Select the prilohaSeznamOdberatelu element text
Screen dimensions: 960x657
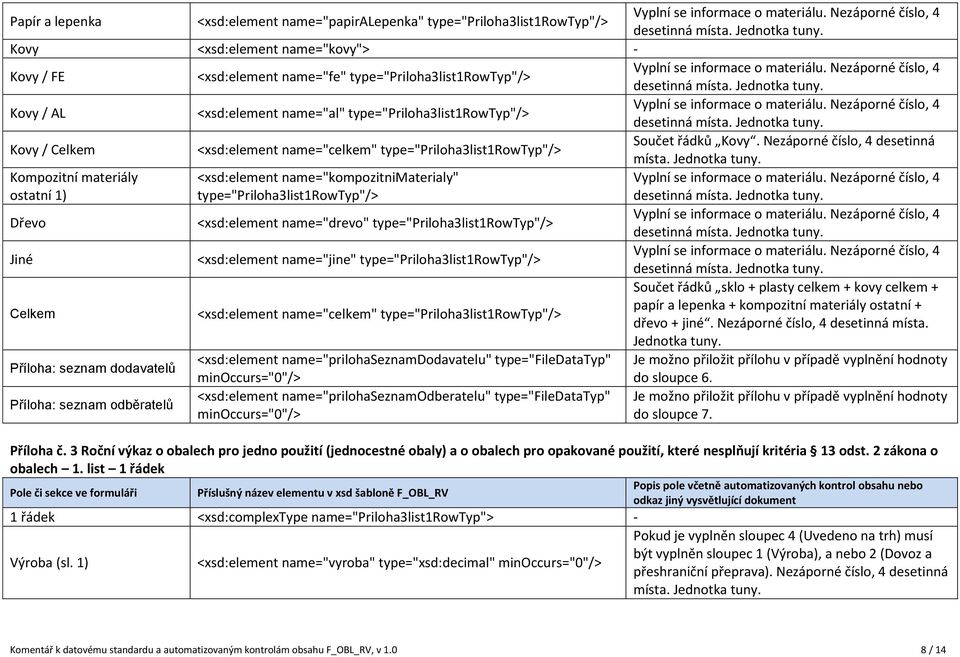(x=403, y=405)
